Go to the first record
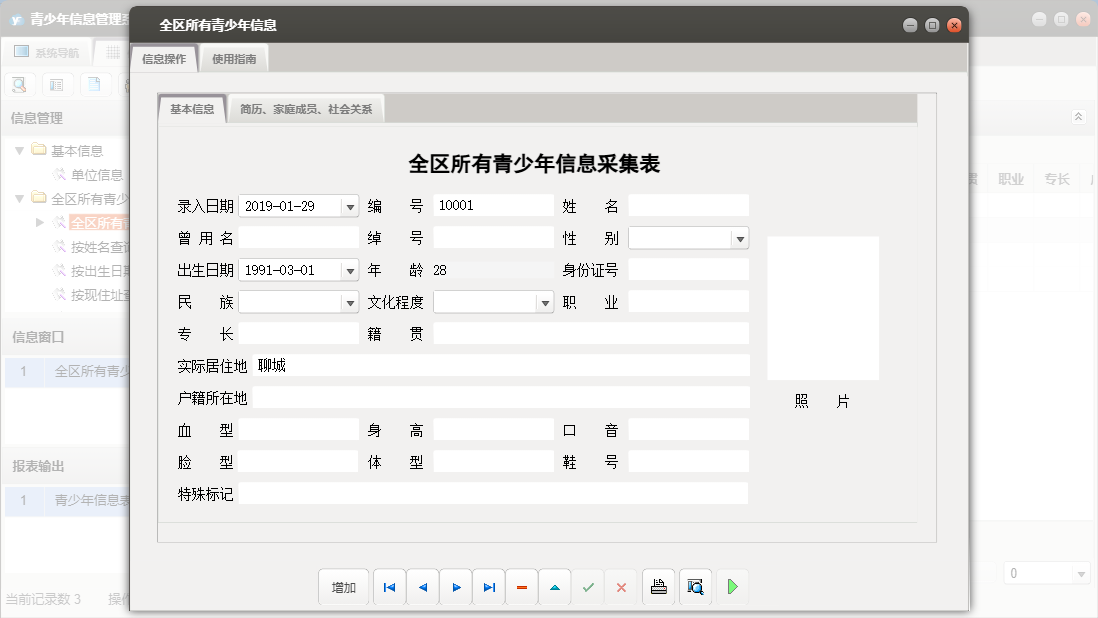Screen dimensions: 1098x618 389,587
